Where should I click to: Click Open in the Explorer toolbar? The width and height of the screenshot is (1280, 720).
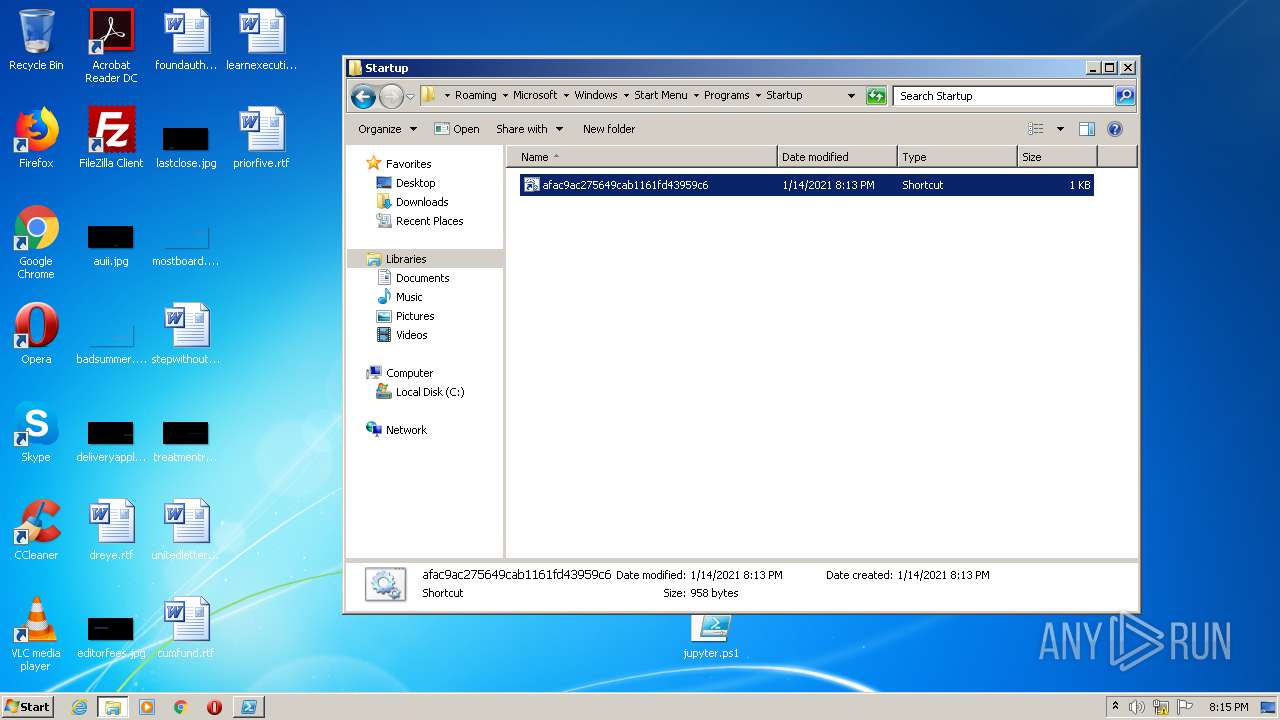(457, 129)
